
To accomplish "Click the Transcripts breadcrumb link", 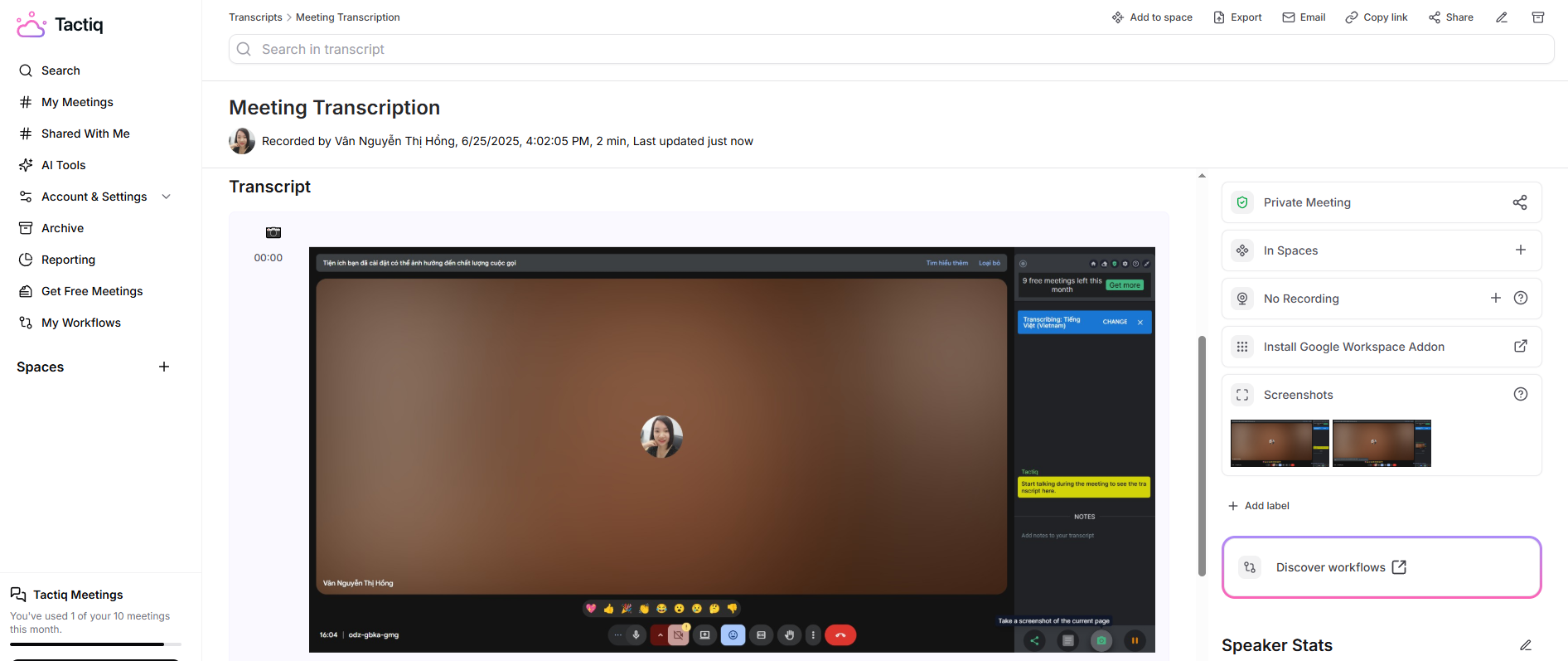I will tap(255, 17).
